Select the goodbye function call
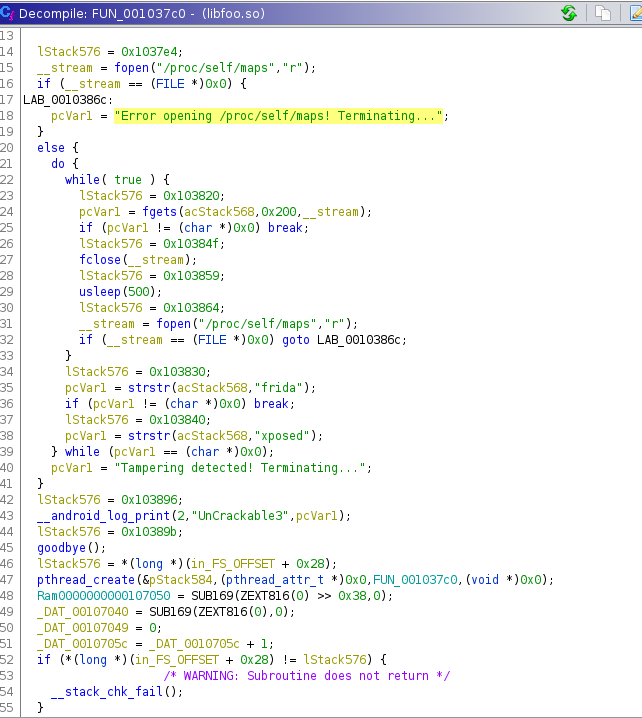The height and width of the screenshot is (718, 642). (60, 547)
